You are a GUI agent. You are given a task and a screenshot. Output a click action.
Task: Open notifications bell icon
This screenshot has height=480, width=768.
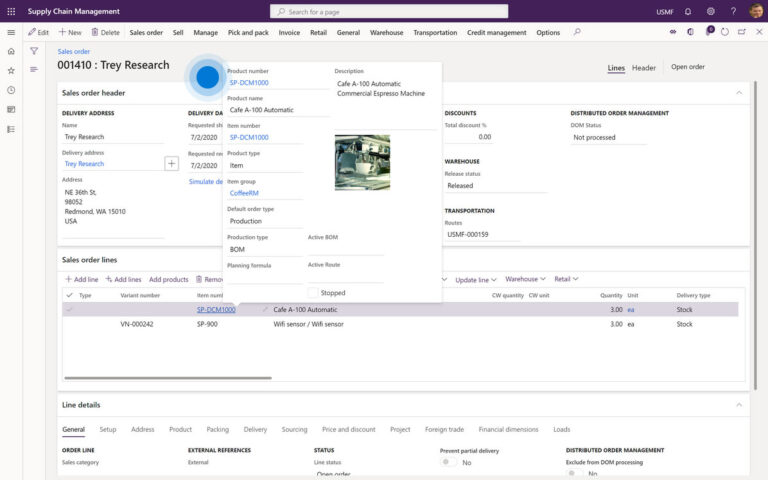coord(688,11)
